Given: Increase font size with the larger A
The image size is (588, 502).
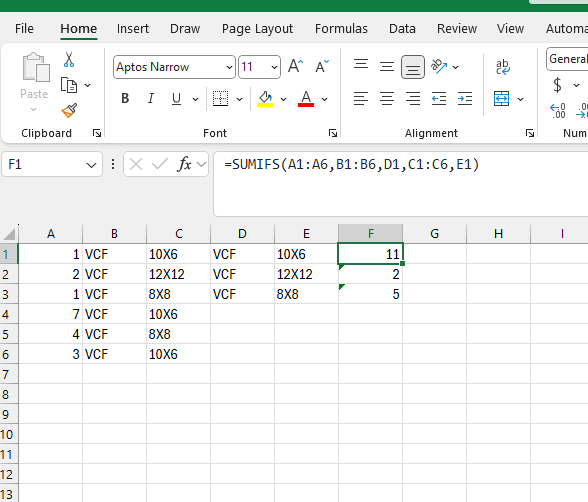Looking at the screenshot, I should point(295,67).
